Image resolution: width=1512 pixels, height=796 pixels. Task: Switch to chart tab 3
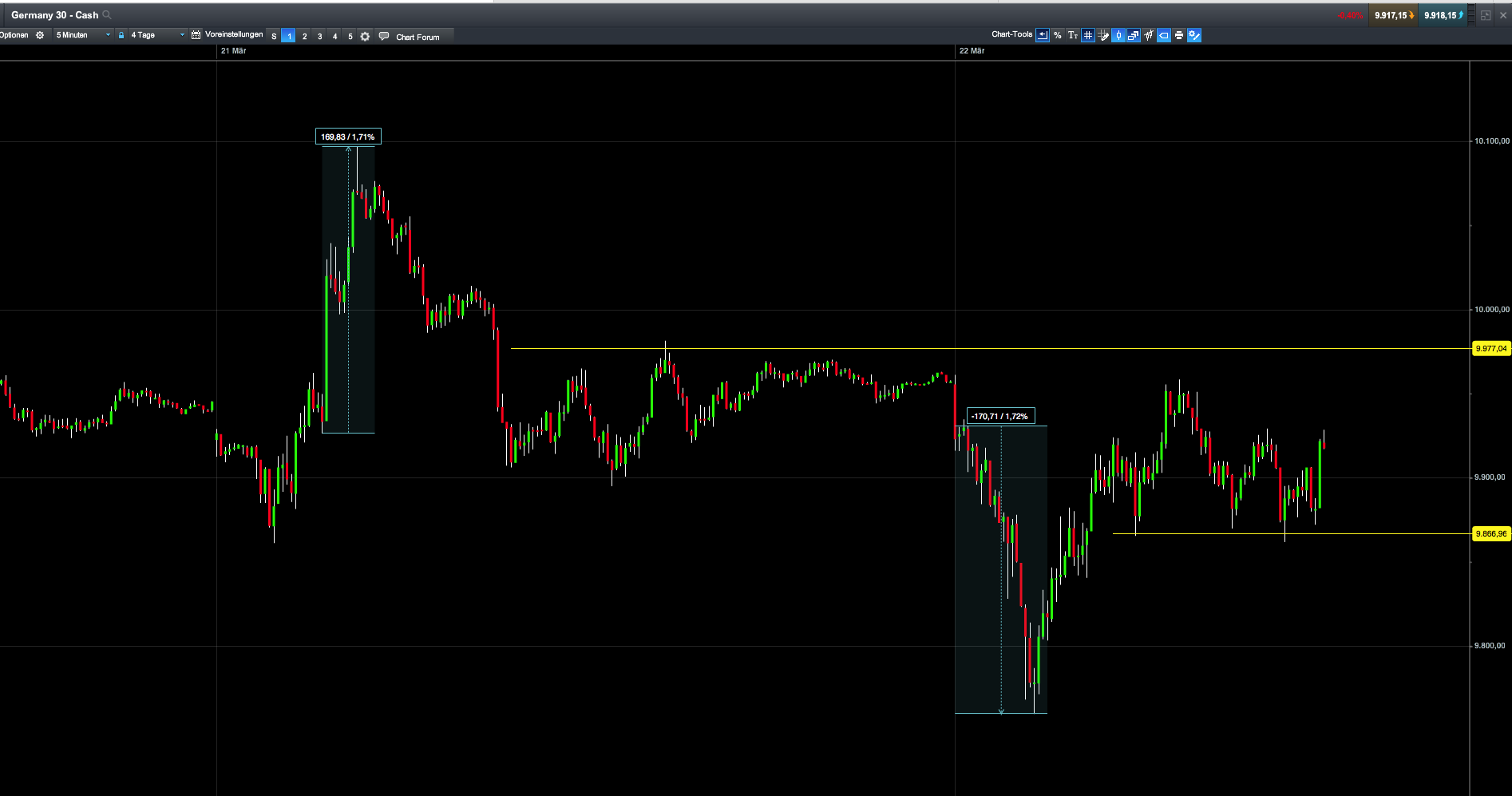pyautogui.click(x=319, y=36)
